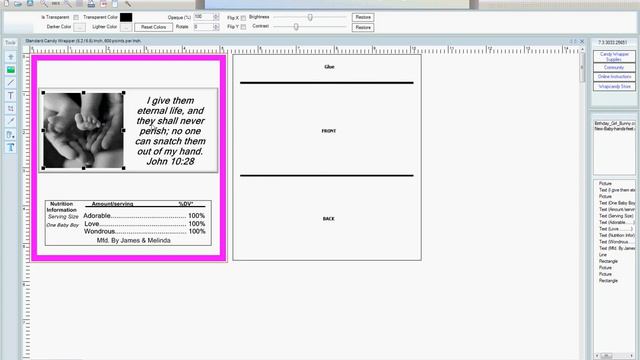Screen dimensions: 640x360
Task: Click the Lighter Color picker button
Action: pyautogui.click(x=126, y=27)
